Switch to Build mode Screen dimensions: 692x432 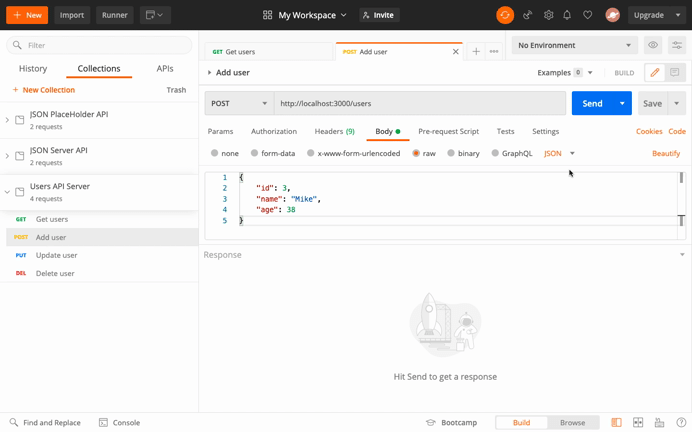(521, 422)
